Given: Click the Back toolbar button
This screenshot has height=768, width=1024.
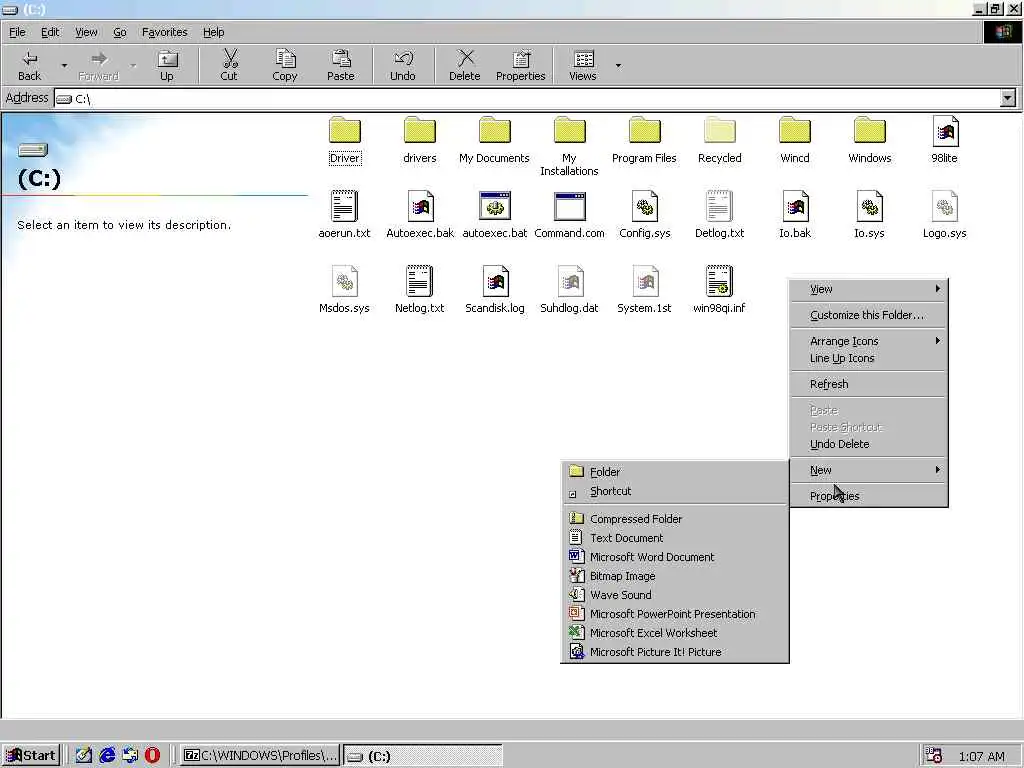Looking at the screenshot, I should 29,65.
